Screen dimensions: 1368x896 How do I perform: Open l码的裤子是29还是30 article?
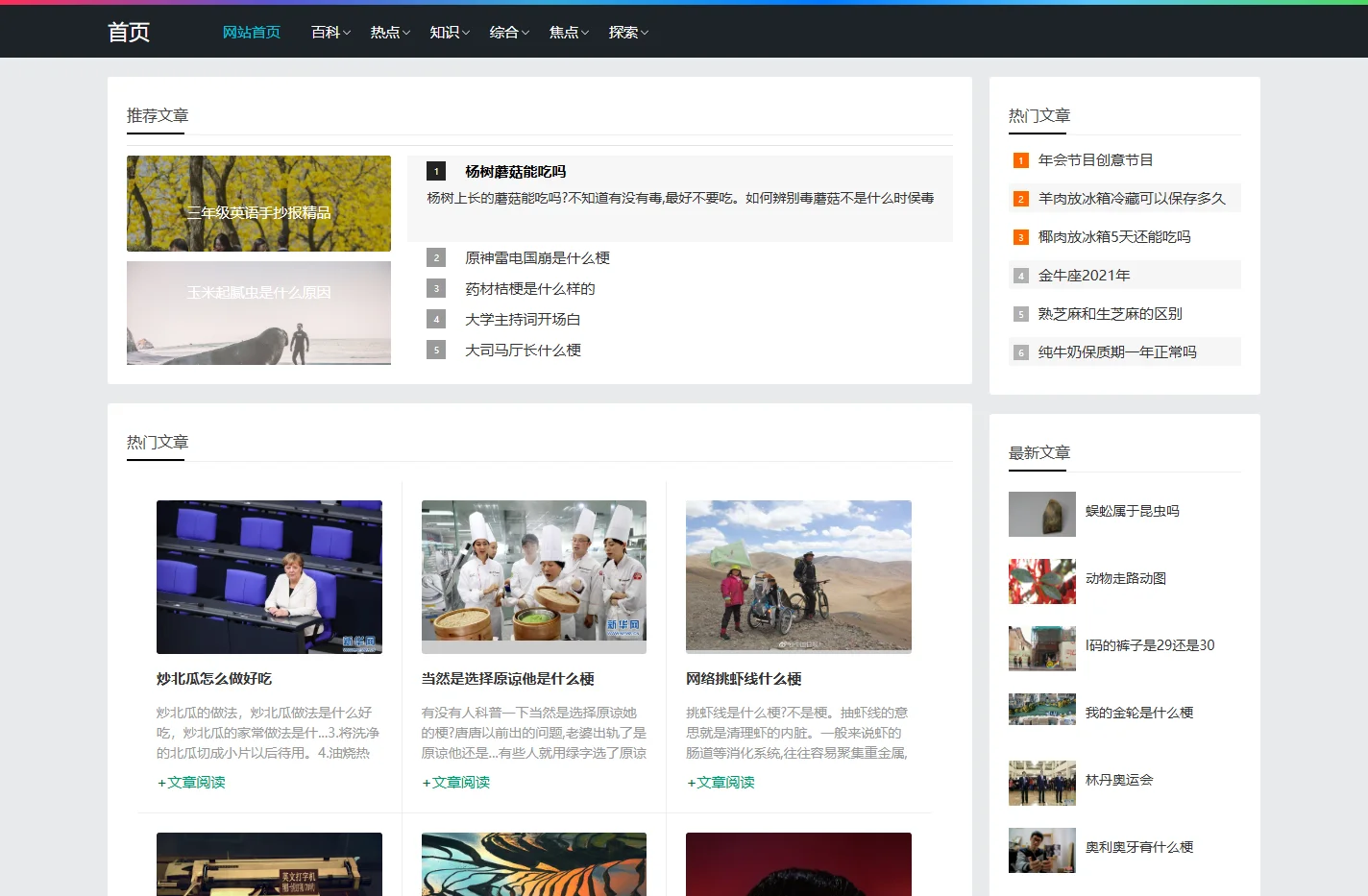(x=1150, y=645)
